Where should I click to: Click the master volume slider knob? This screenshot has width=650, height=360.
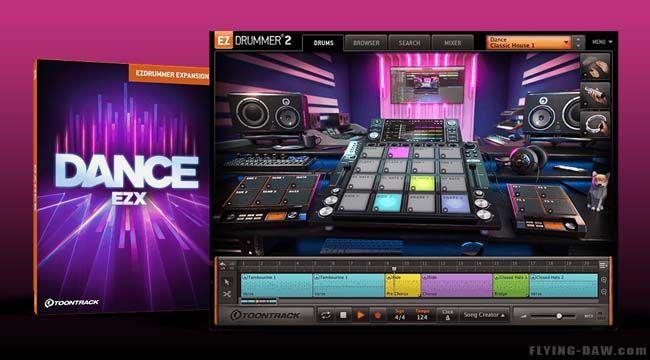[559, 316]
